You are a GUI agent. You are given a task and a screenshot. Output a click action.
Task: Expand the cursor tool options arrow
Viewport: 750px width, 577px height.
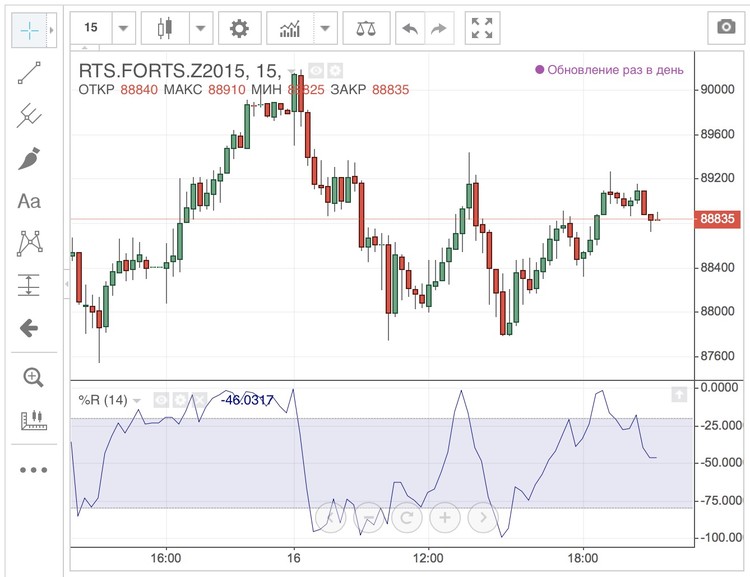point(52,30)
